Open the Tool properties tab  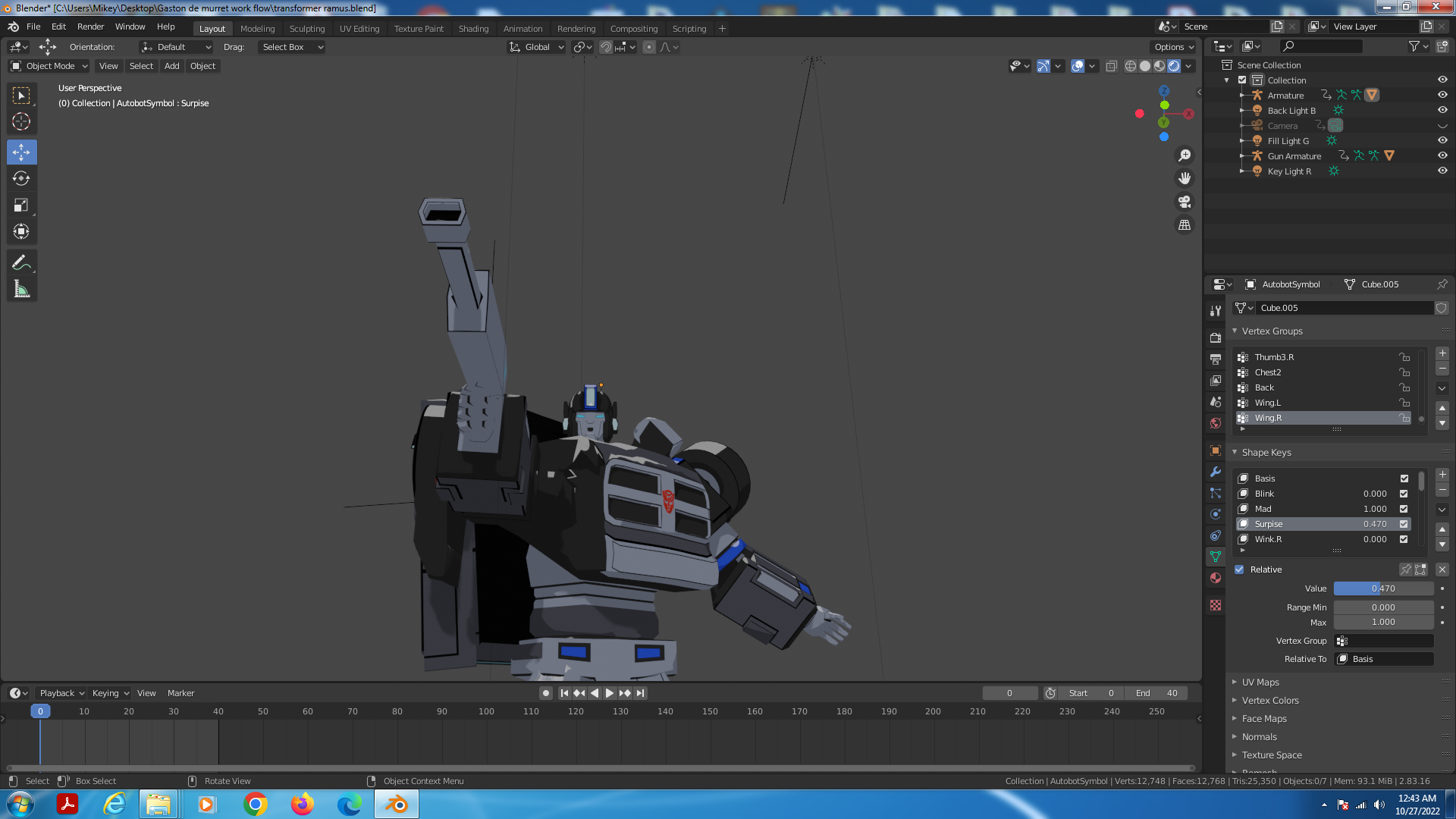tap(1216, 311)
